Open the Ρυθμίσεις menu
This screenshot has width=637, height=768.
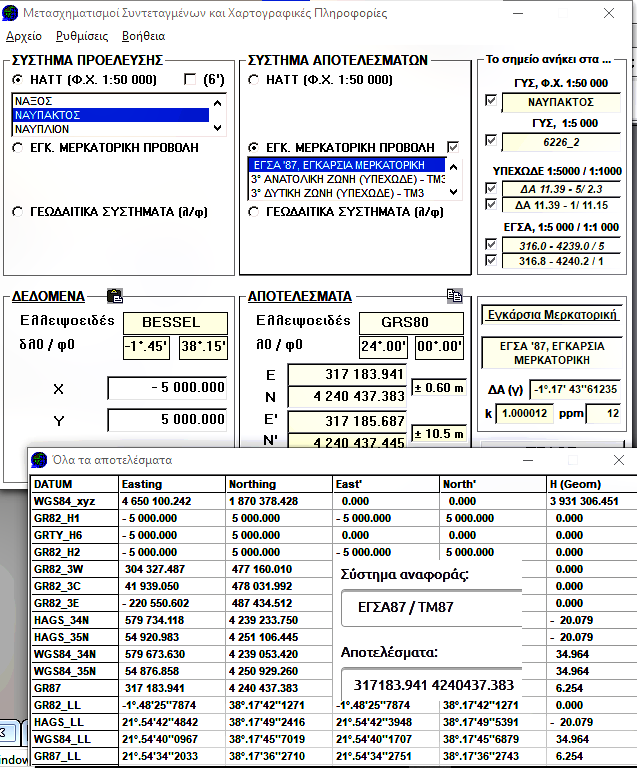coord(82,36)
